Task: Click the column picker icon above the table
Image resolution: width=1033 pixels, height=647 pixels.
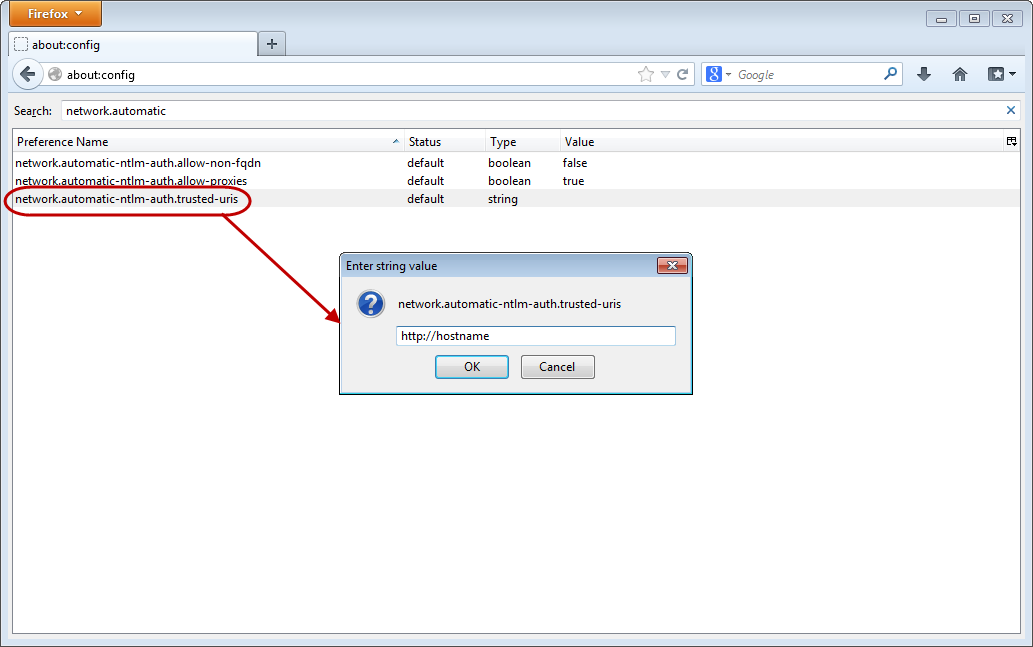Action: pyautogui.click(x=1011, y=141)
